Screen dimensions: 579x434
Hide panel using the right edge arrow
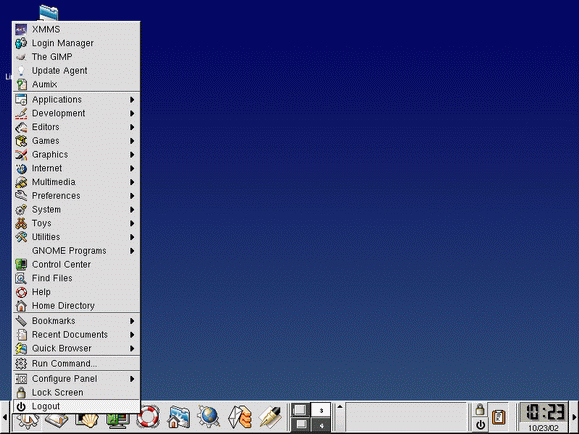[574, 417]
